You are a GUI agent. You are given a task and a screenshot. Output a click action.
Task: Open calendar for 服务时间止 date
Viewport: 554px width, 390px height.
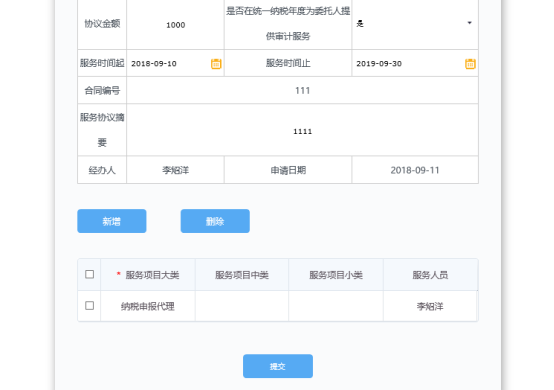[470, 64]
